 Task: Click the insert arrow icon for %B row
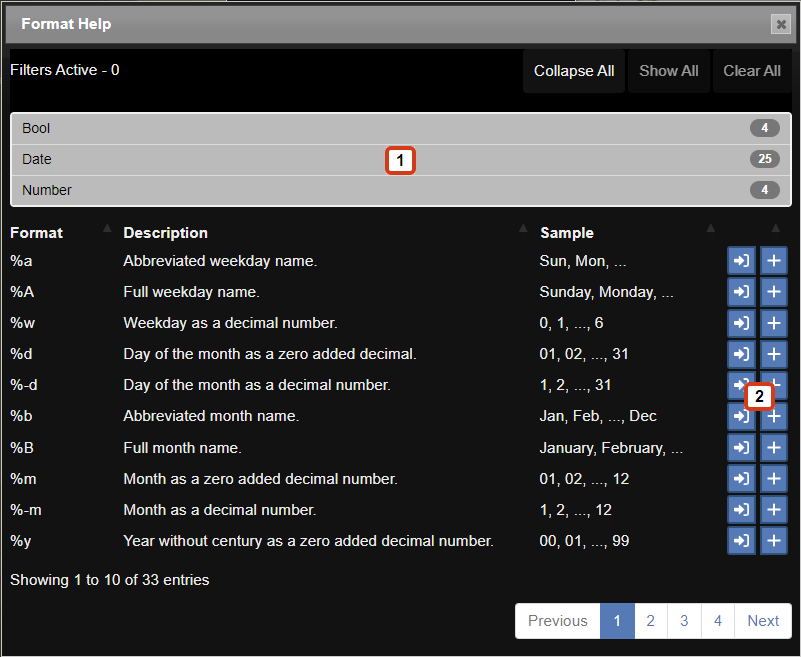[x=741, y=447]
